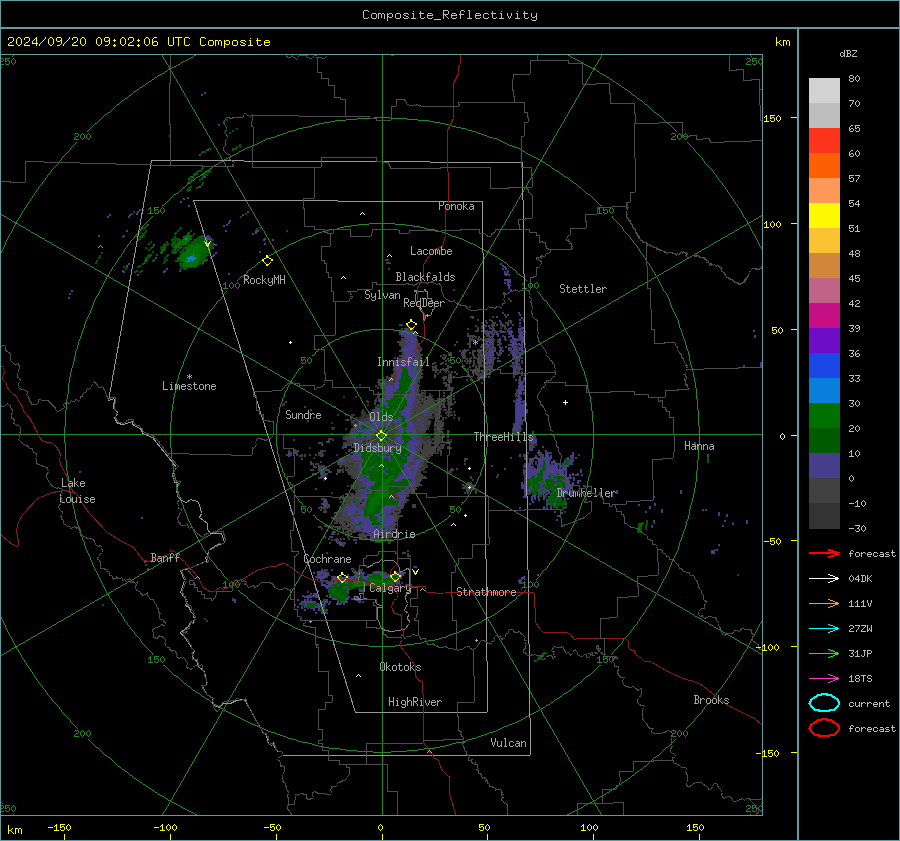Click the red forecast arrow legend icon
The image size is (900, 841).
(x=824, y=553)
